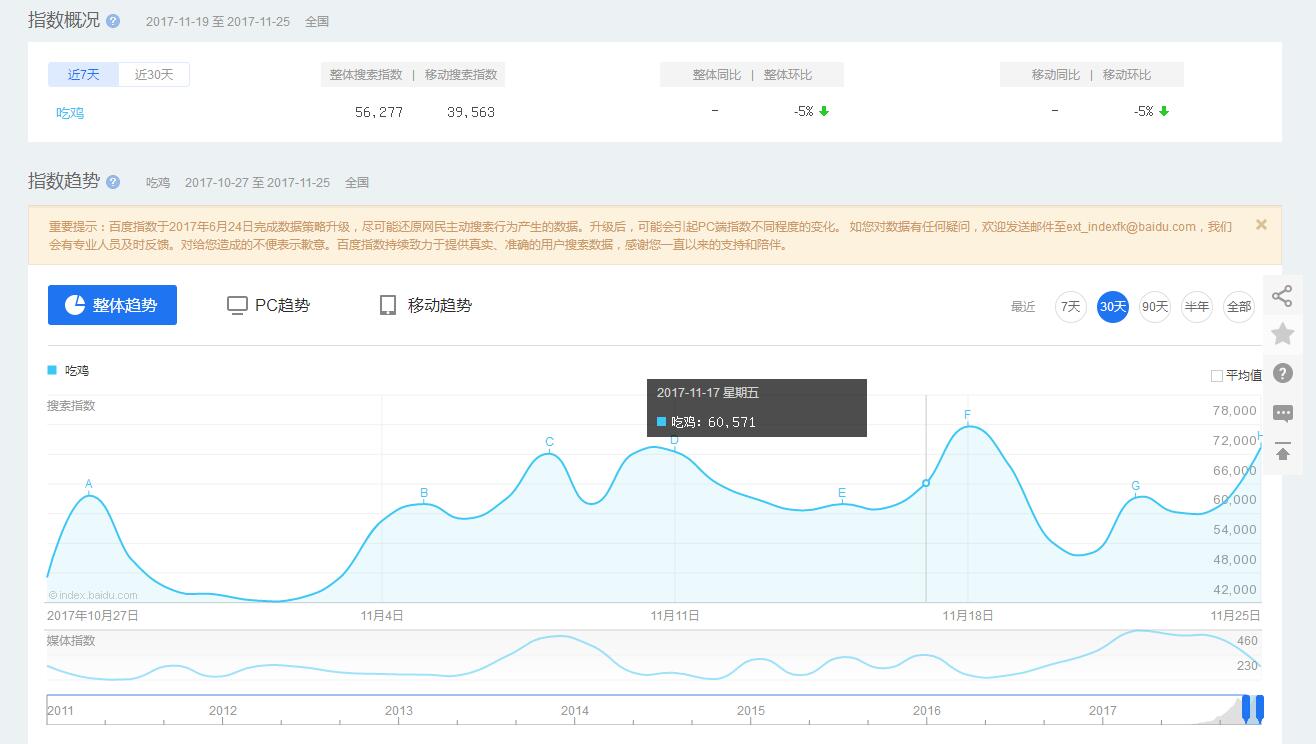This screenshot has width=1316, height=744.
Task: Click the F peak marker on the chart
Action: pos(966,414)
